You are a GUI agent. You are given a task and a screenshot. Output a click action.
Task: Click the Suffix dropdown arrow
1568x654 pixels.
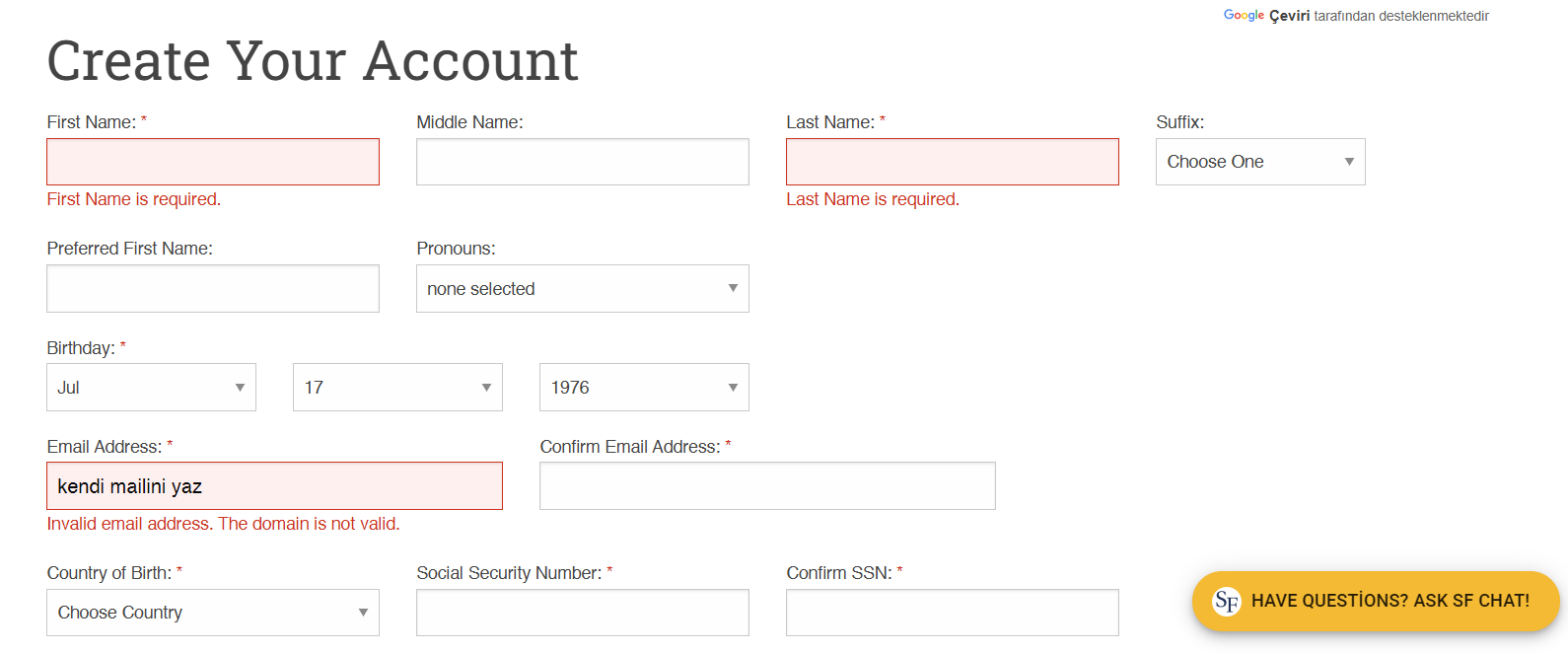pos(1349,162)
